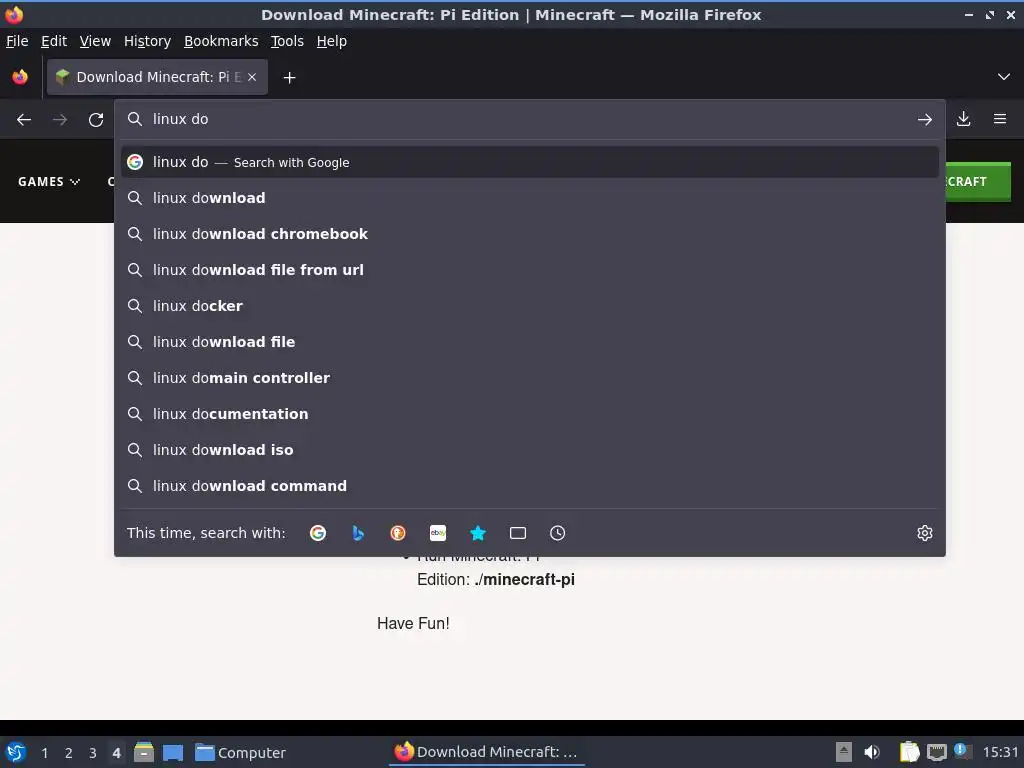Choose 'linux download chromebook' suggestion
1024x768 pixels.
(530, 234)
